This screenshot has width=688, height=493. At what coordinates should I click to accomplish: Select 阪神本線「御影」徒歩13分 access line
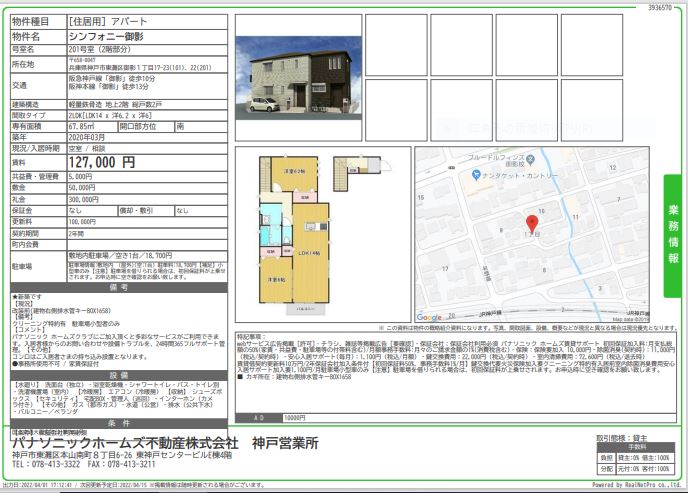[108, 86]
